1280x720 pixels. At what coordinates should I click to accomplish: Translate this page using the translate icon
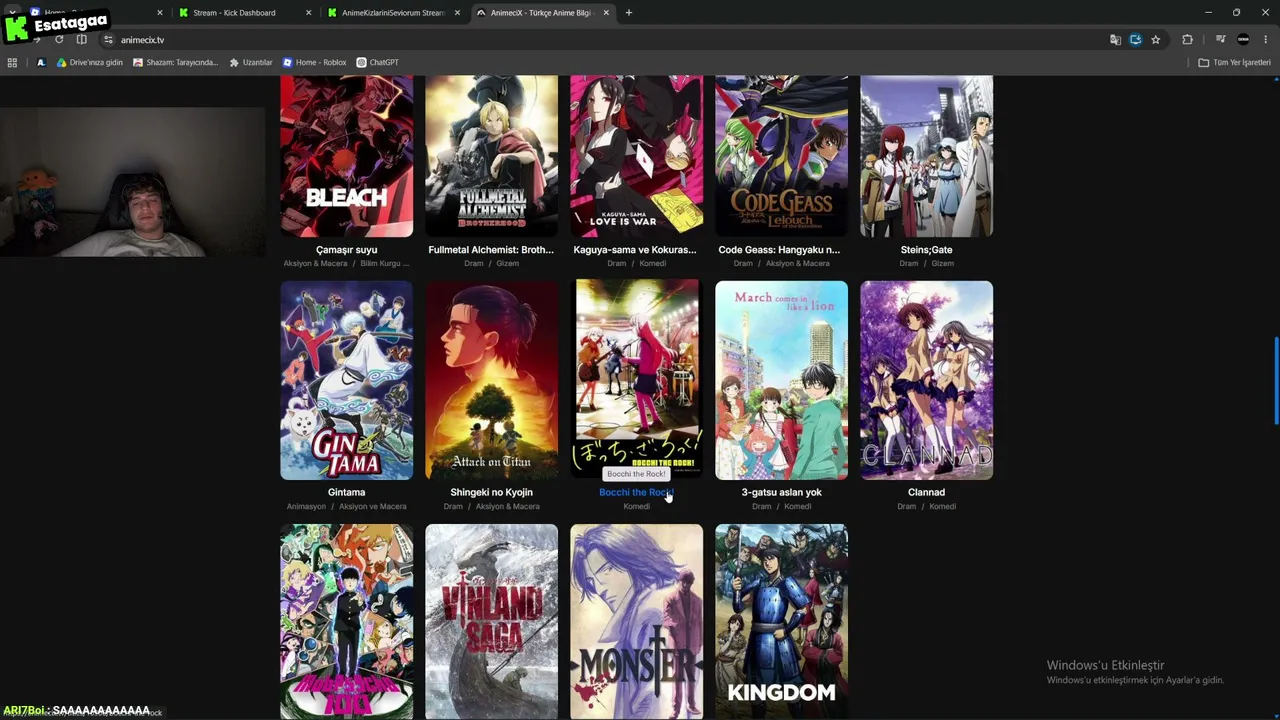tap(1115, 40)
